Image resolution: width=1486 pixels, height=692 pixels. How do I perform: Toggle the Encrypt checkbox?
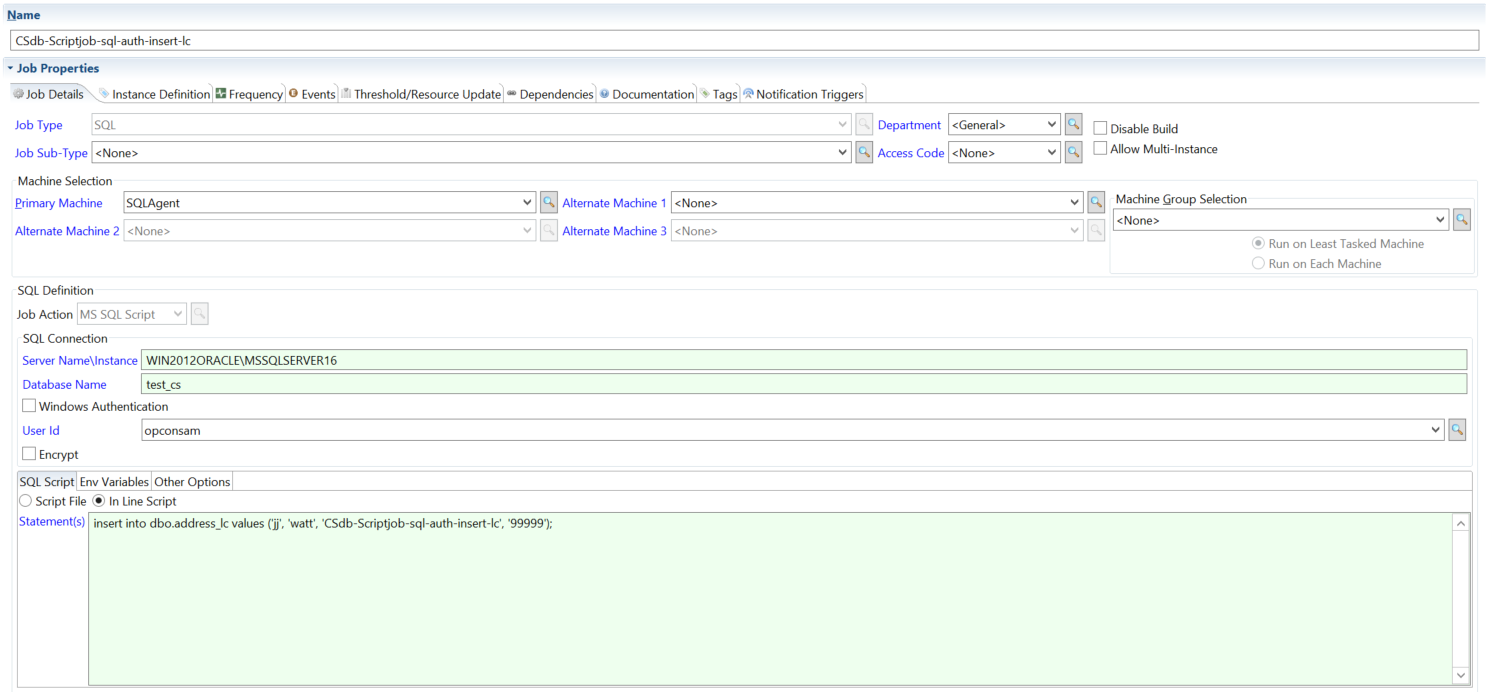click(x=29, y=454)
